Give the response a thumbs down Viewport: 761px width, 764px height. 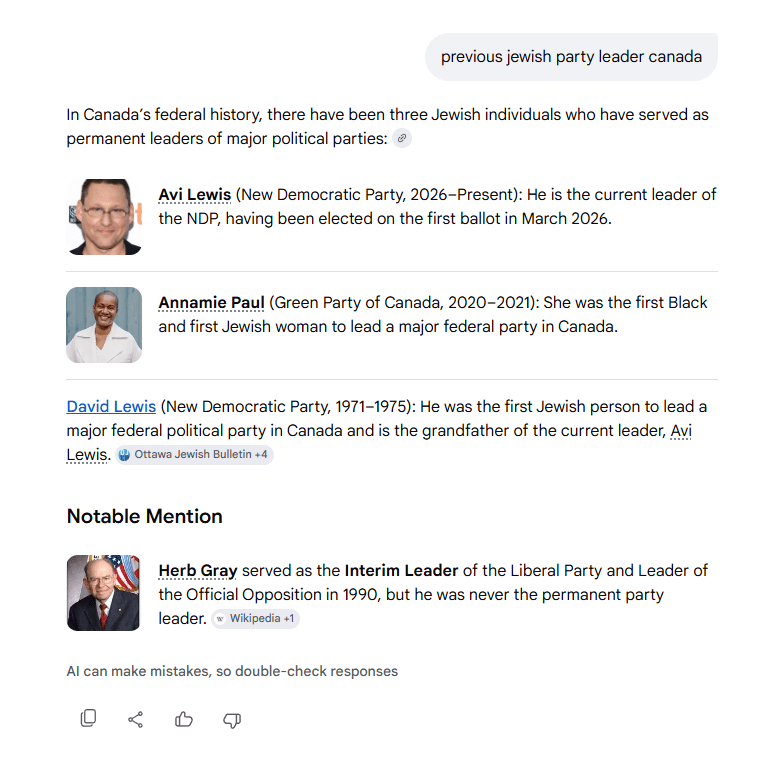(x=232, y=719)
